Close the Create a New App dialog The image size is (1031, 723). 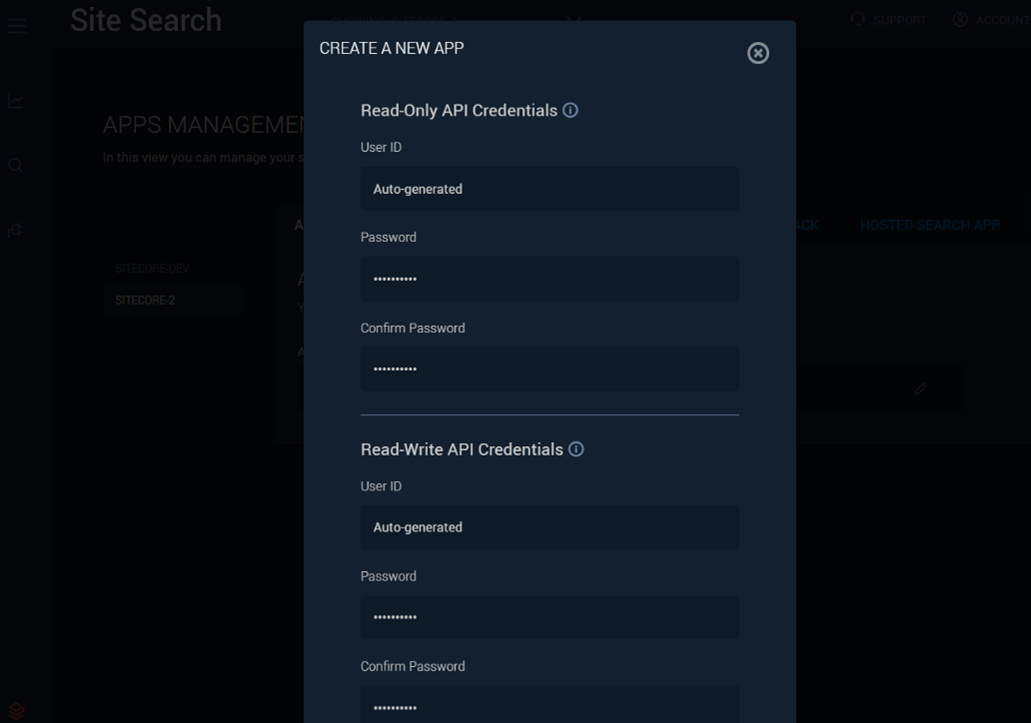click(x=757, y=53)
